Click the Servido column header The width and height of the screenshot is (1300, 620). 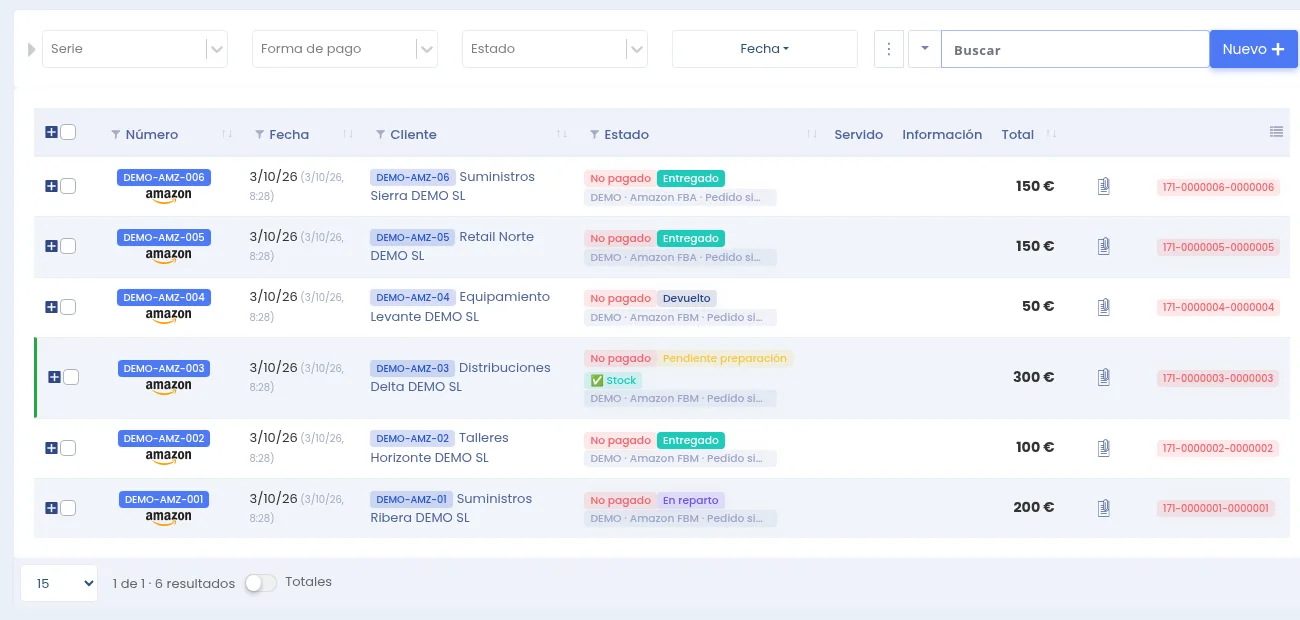click(859, 134)
